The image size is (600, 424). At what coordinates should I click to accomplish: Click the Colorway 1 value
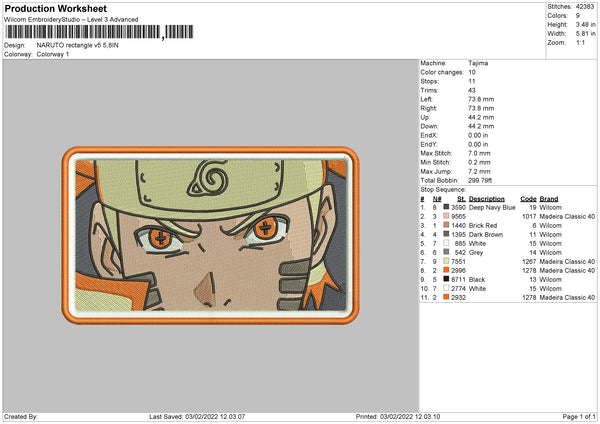pos(53,54)
